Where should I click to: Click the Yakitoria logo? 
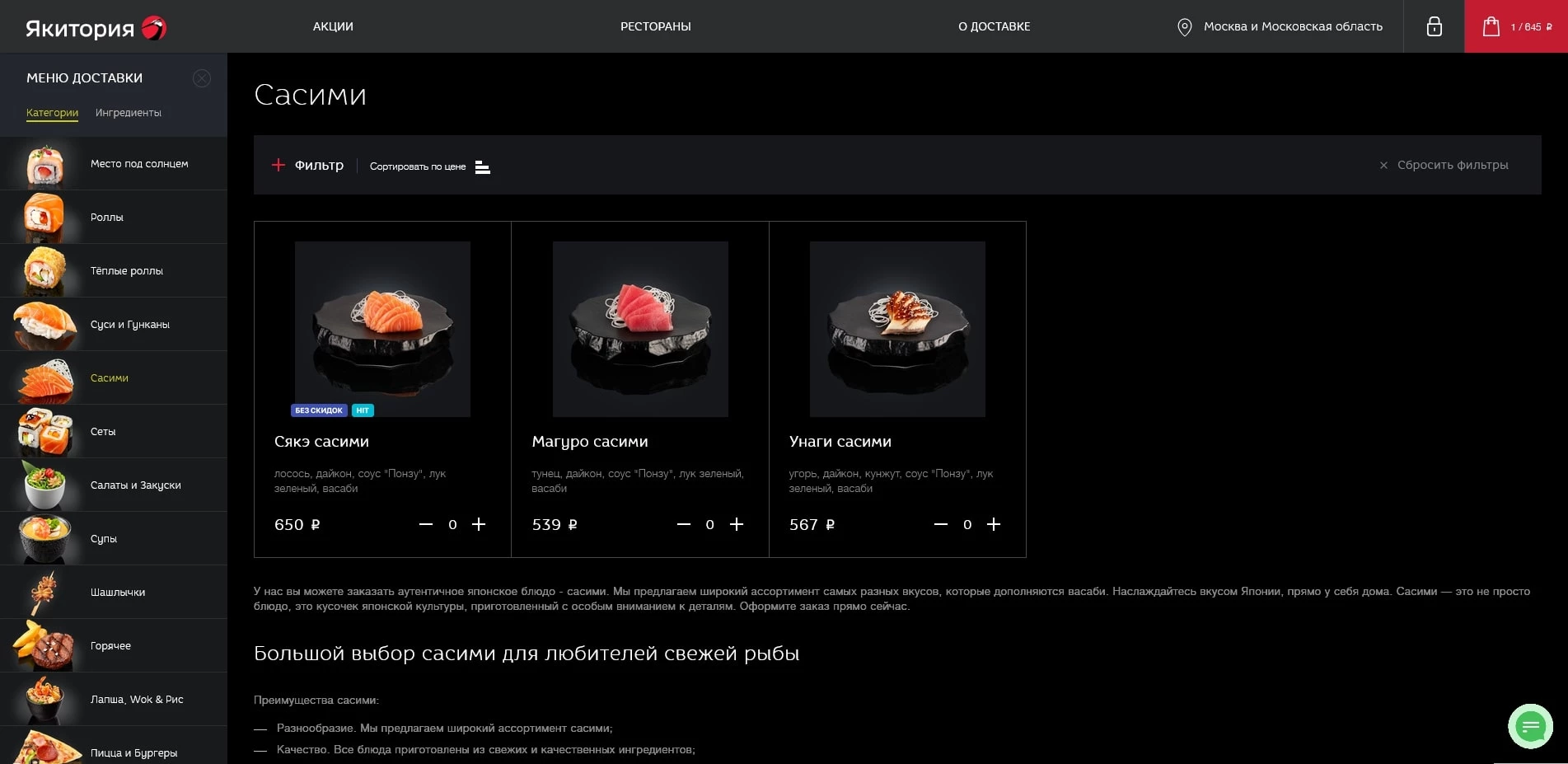pos(96,28)
